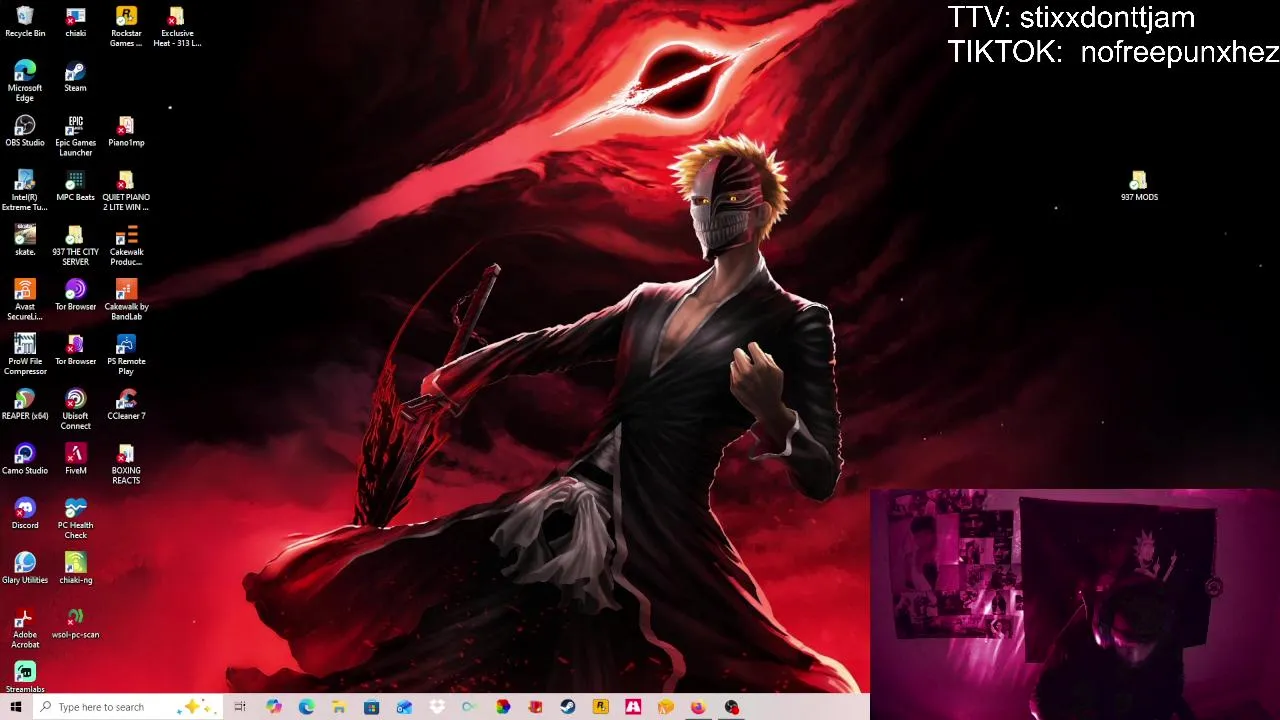Select the Glary Utilities desktop shortcut
This screenshot has width=1280, height=720.
pyautogui.click(x=25, y=569)
